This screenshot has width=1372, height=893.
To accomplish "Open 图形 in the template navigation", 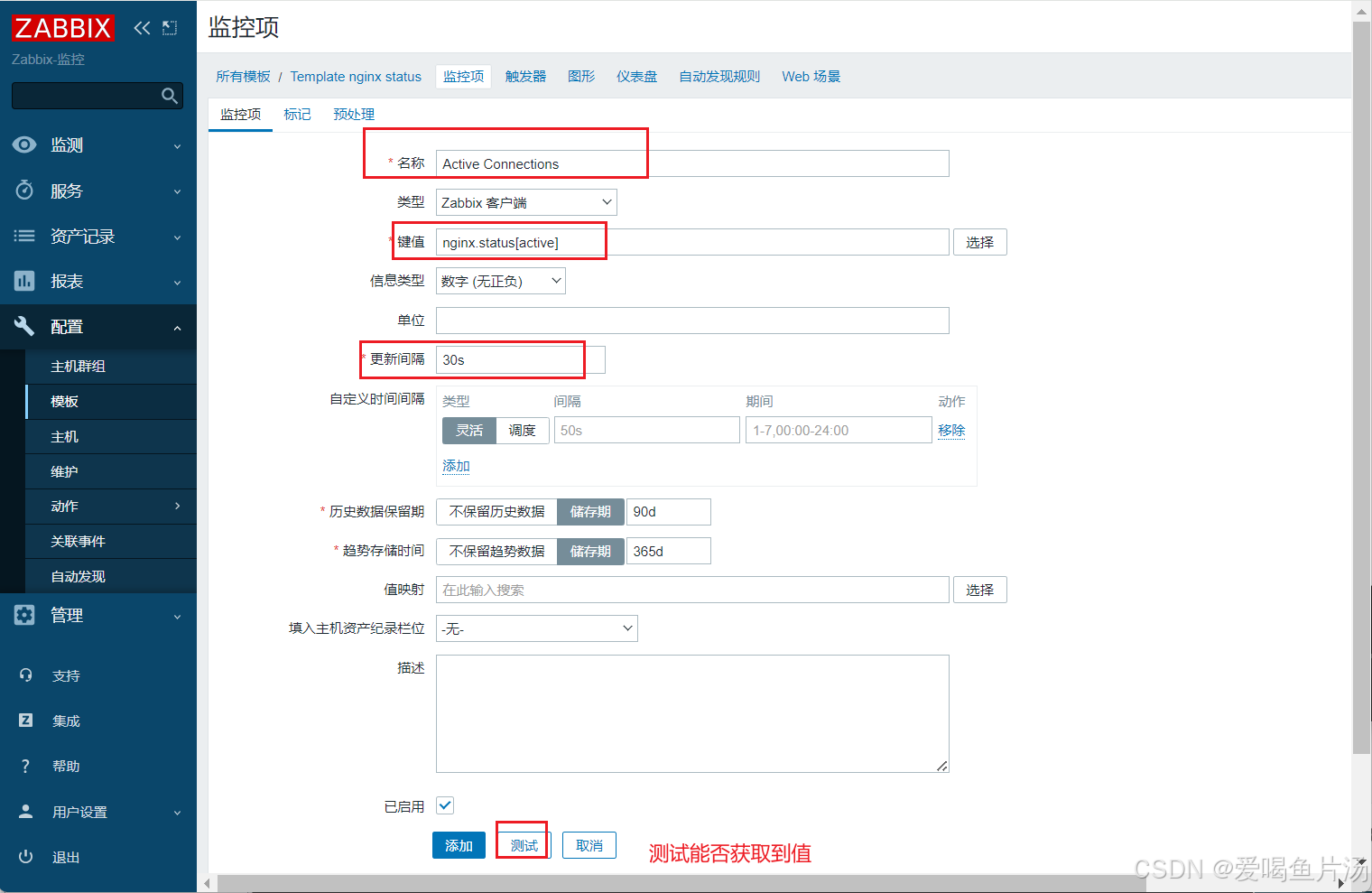I will tap(581, 77).
